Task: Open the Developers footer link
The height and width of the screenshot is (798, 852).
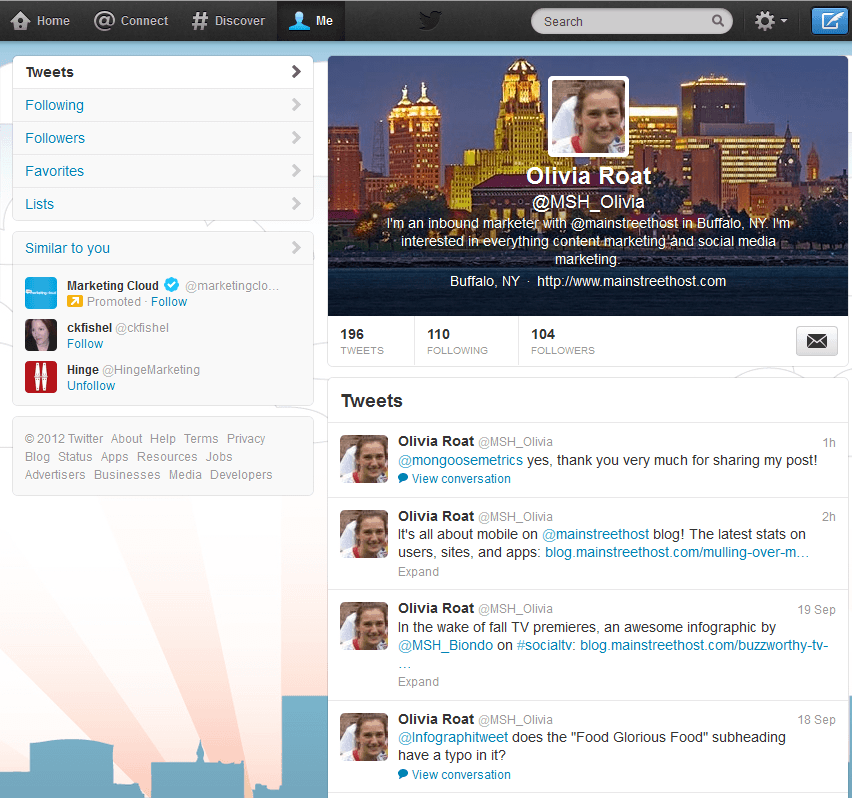Action: click(241, 475)
